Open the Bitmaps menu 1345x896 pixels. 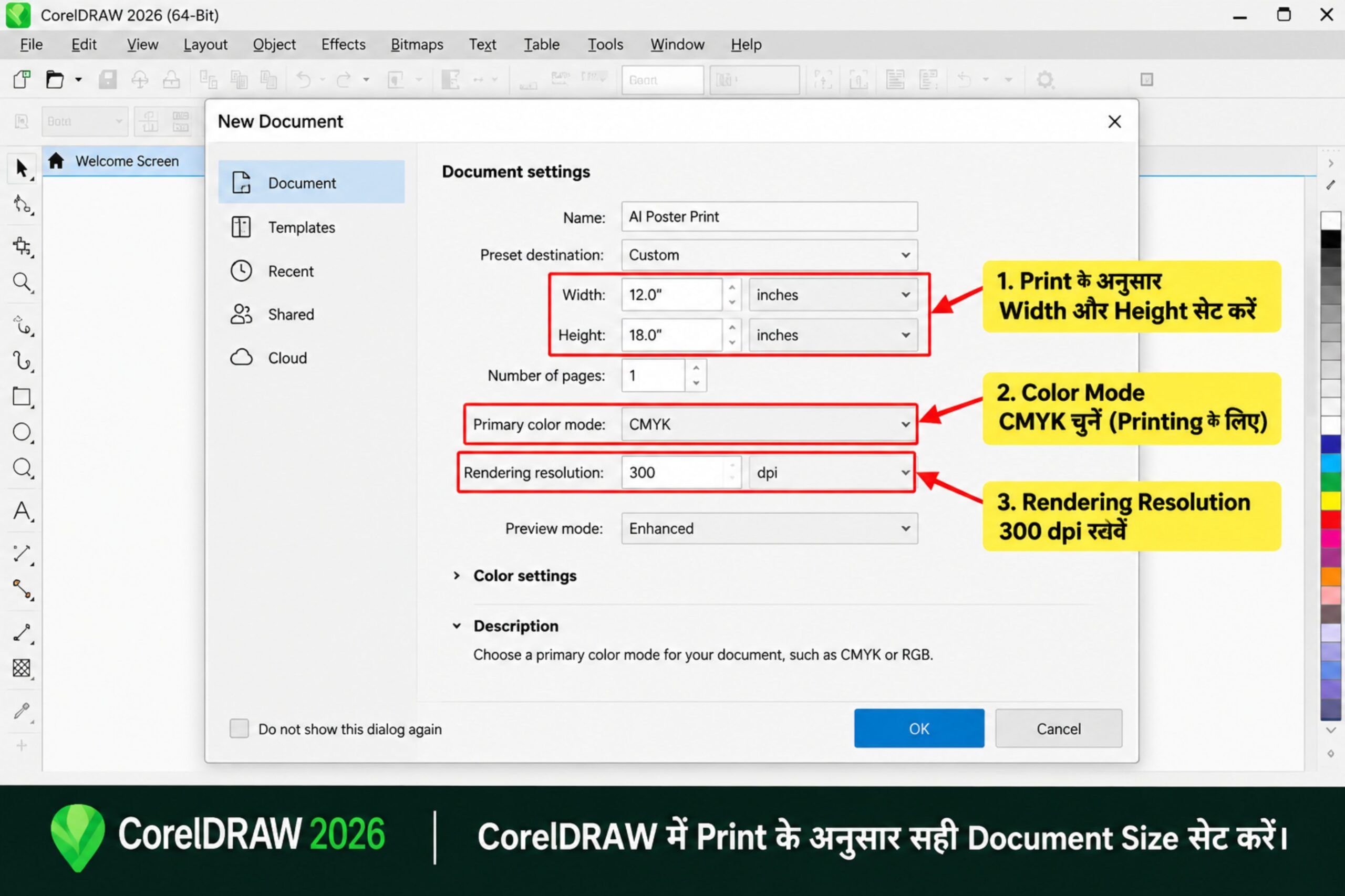point(417,45)
